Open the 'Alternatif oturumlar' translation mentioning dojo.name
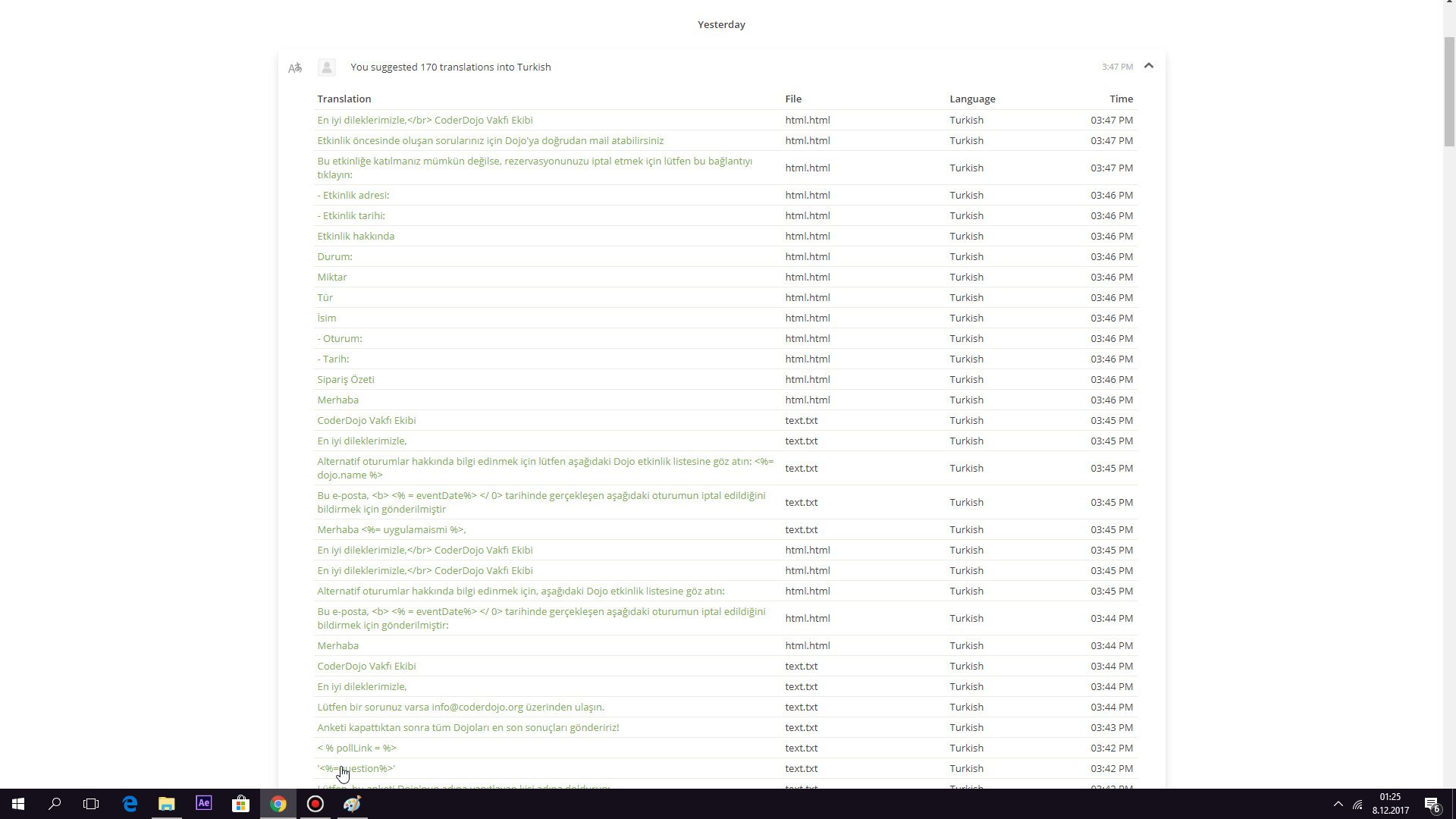The image size is (1456, 819). tap(545, 469)
